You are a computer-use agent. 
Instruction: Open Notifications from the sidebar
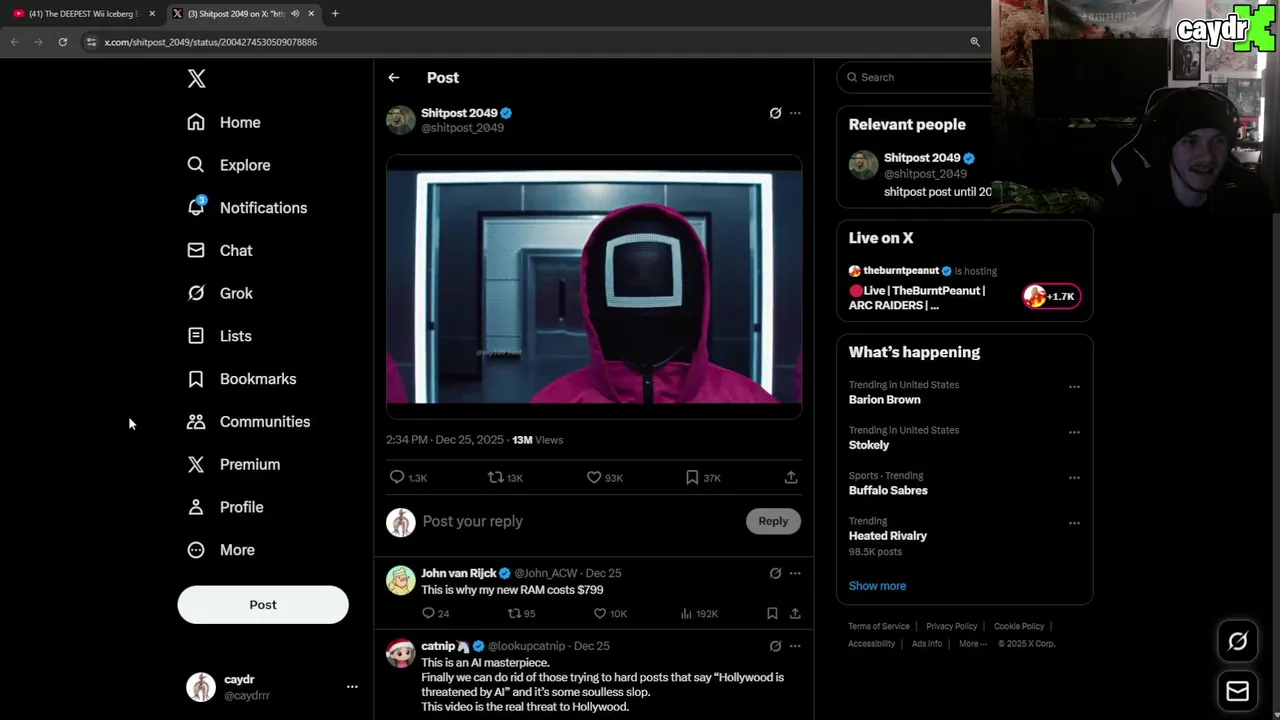point(247,207)
